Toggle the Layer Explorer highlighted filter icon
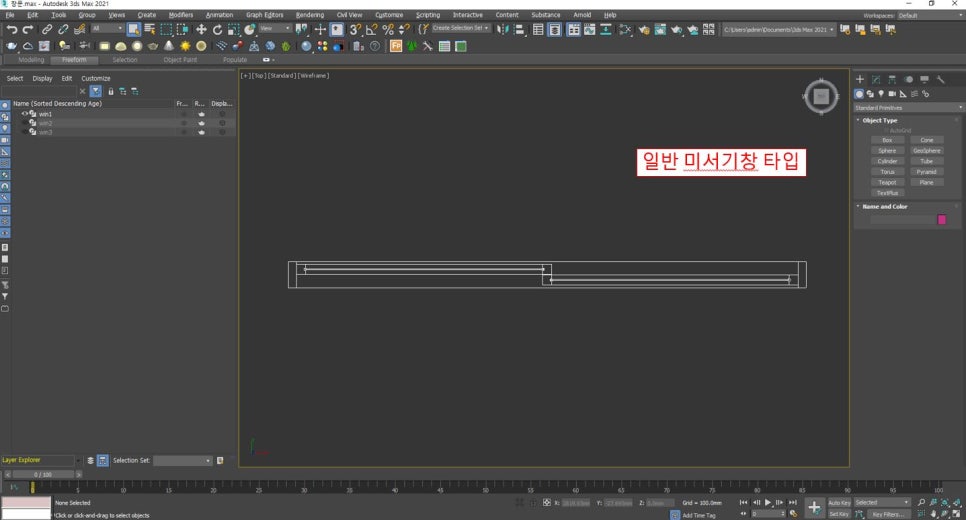Viewport: 966px width, 520px height. 96,91
